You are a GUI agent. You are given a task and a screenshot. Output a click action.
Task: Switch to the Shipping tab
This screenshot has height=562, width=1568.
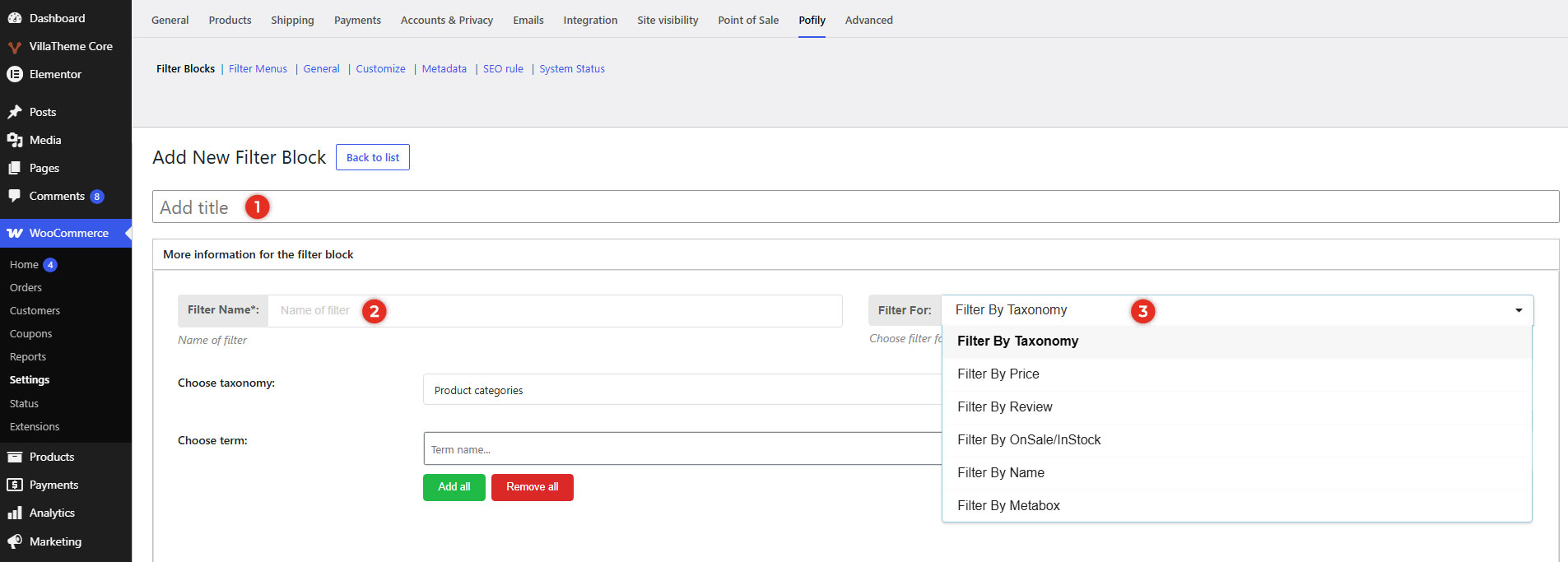pyautogui.click(x=292, y=20)
